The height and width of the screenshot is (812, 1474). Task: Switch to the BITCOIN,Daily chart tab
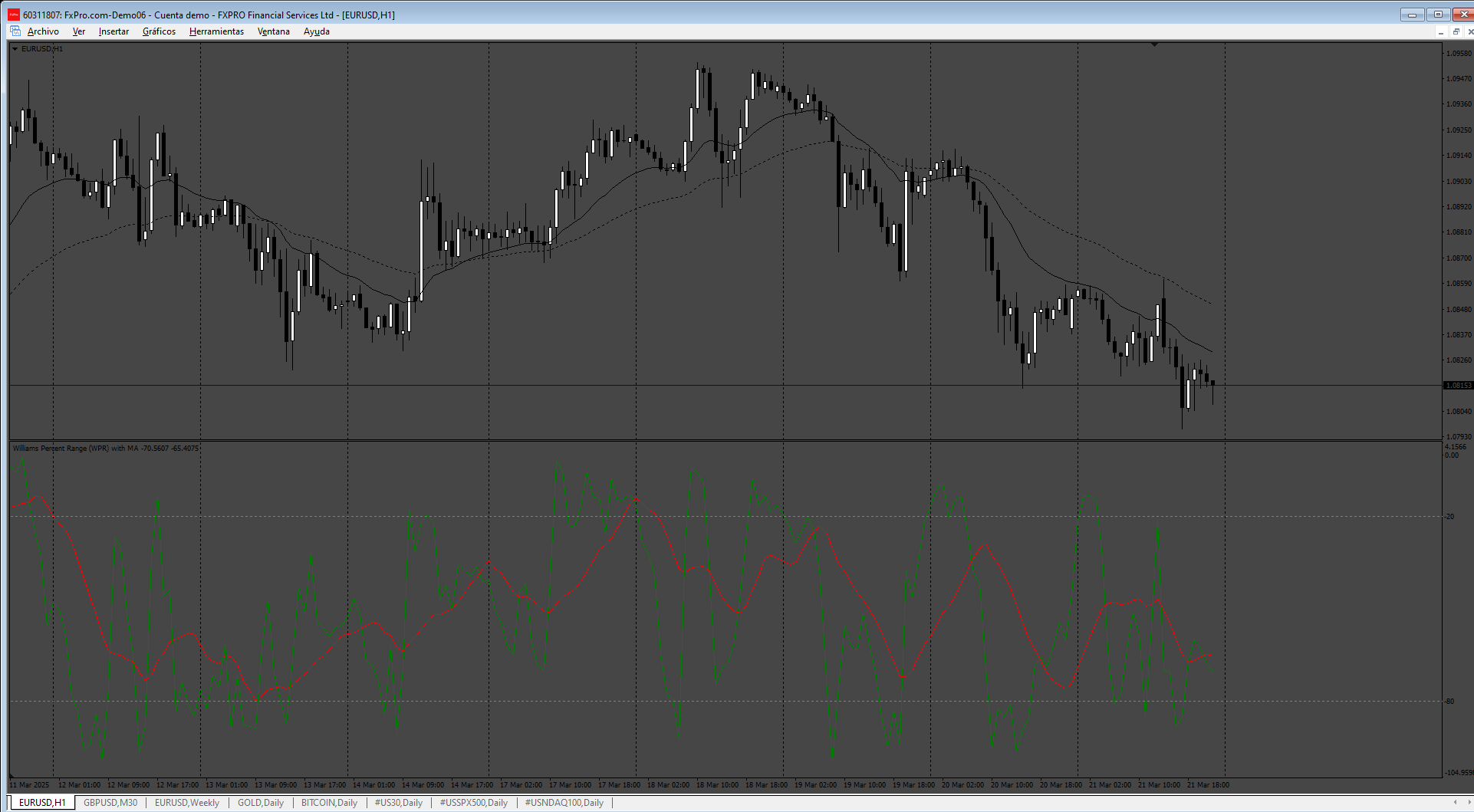[x=329, y=803]
